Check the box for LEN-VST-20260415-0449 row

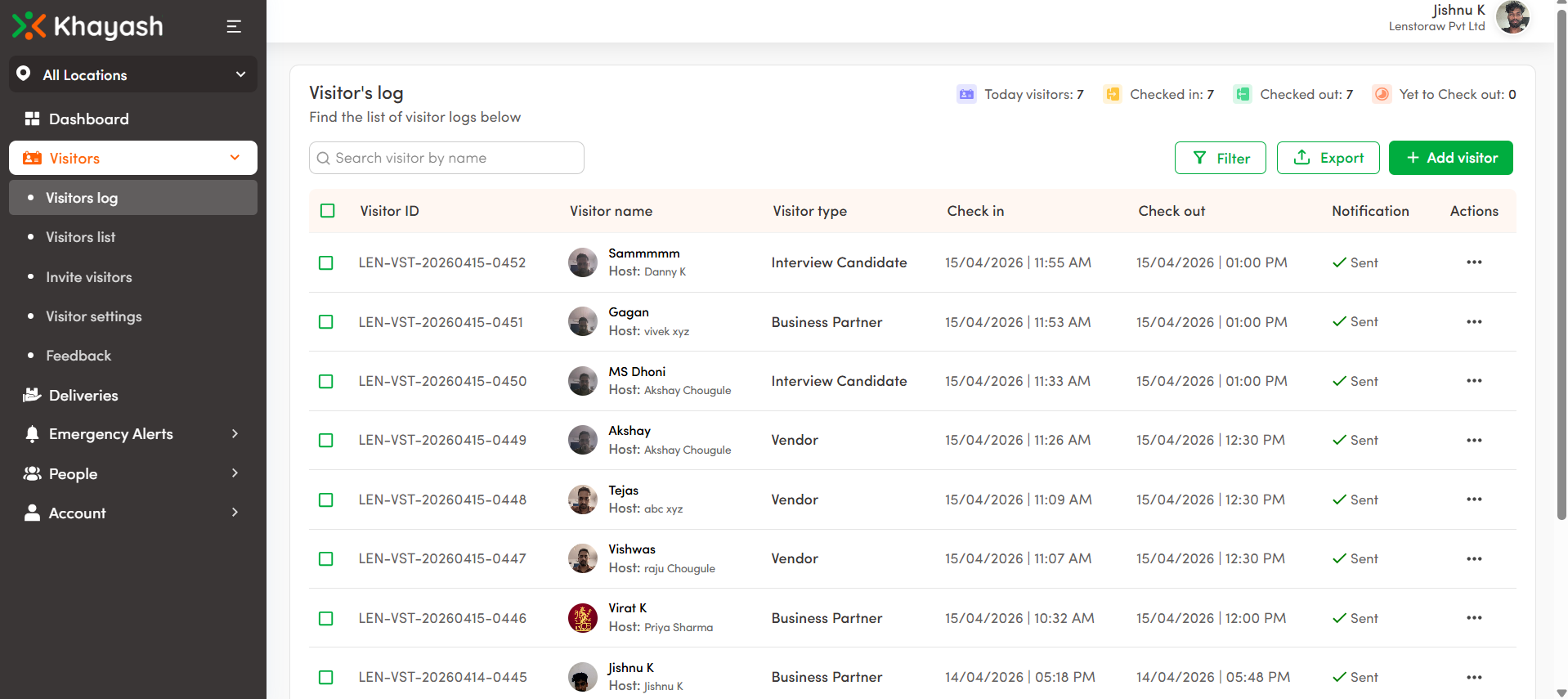(326, 441)
